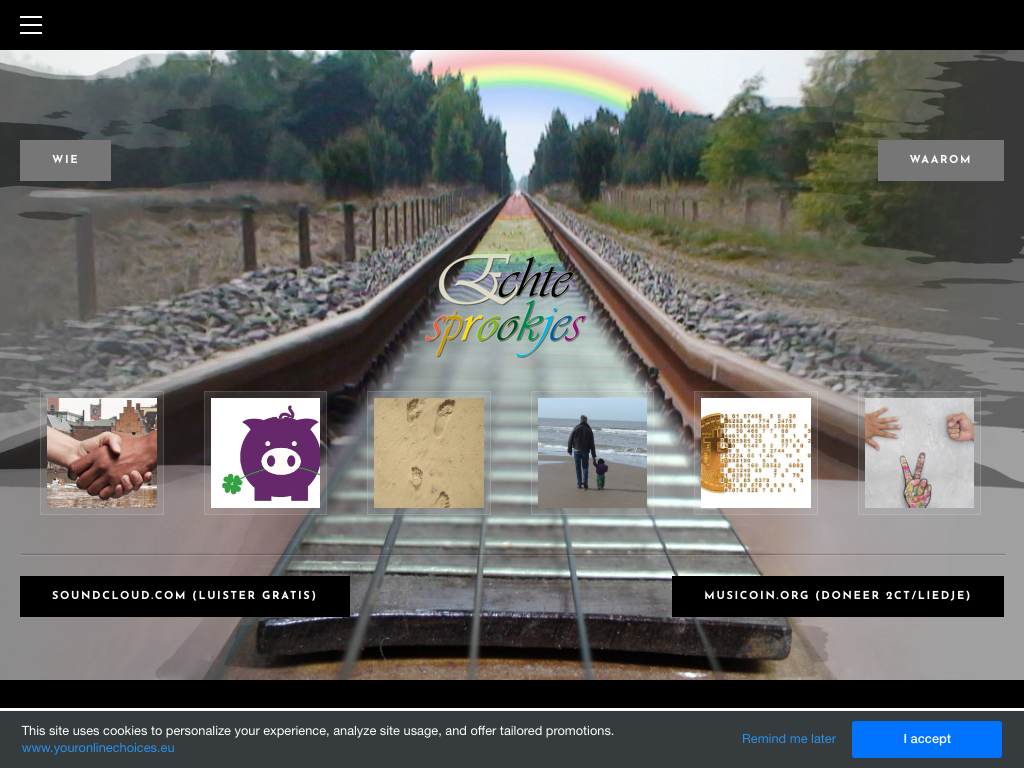Open the gold coin with numbers image
This screenshot has height=768, width=1024.
756,453
